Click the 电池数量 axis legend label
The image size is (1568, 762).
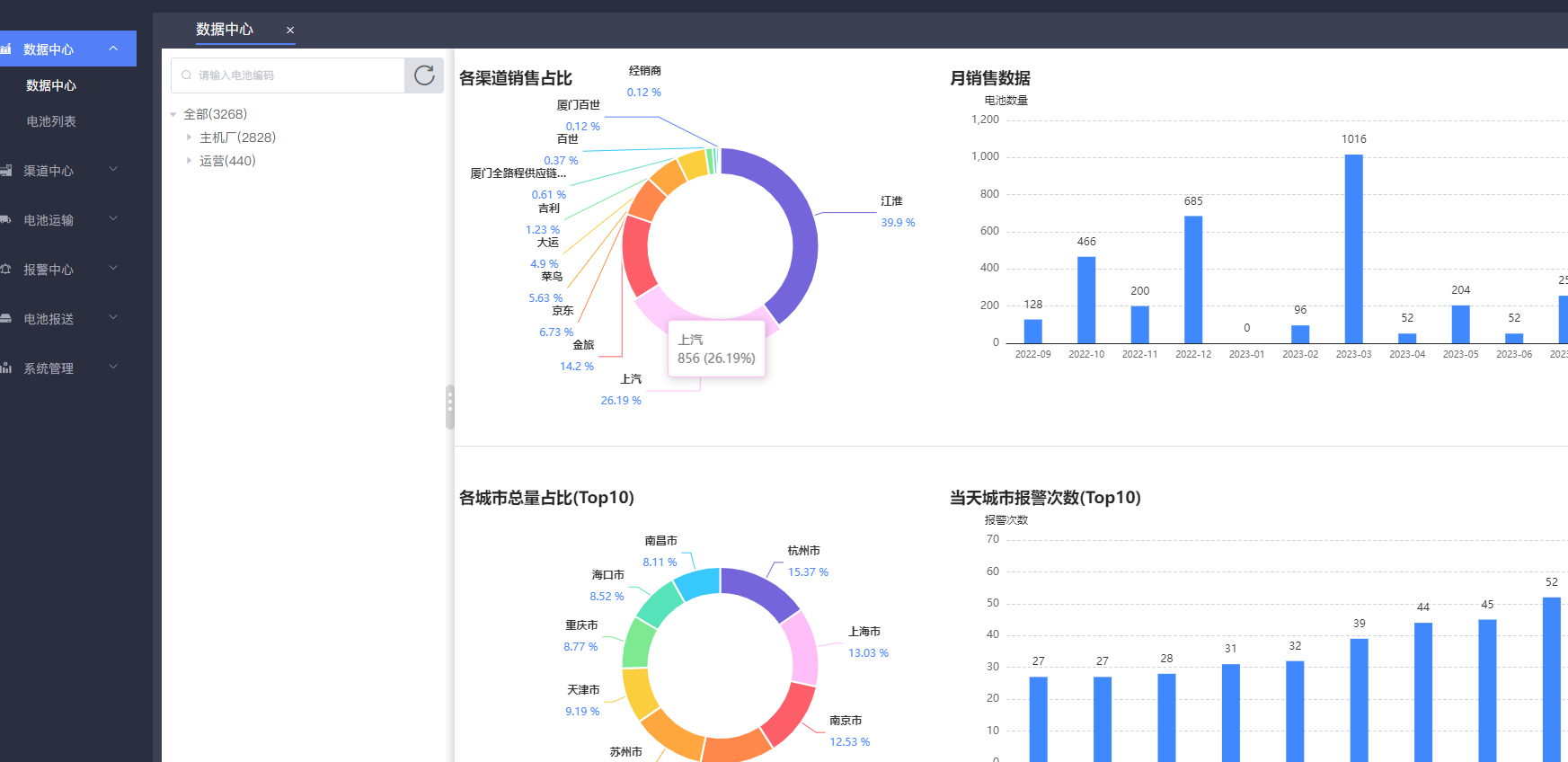coord(1005,101)
